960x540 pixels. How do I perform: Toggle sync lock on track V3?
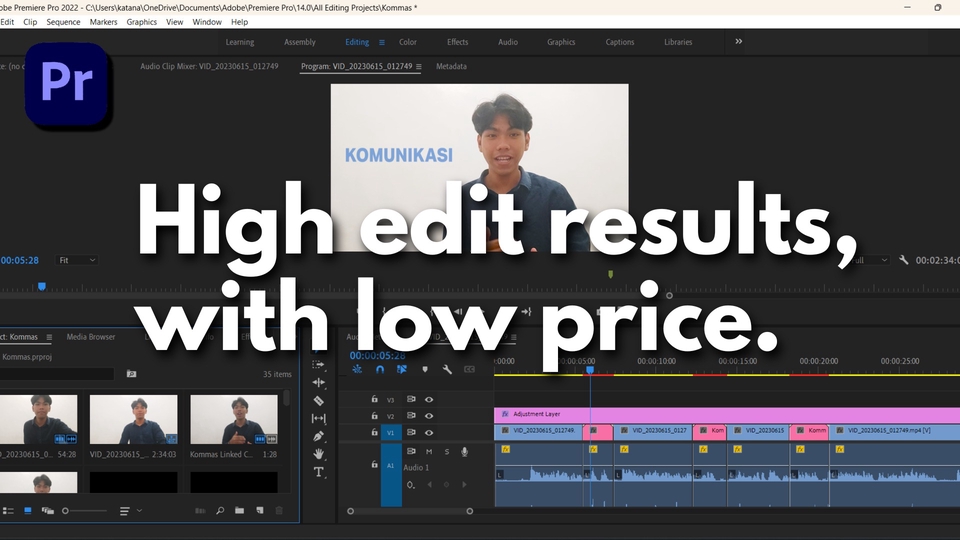[411, 399]
